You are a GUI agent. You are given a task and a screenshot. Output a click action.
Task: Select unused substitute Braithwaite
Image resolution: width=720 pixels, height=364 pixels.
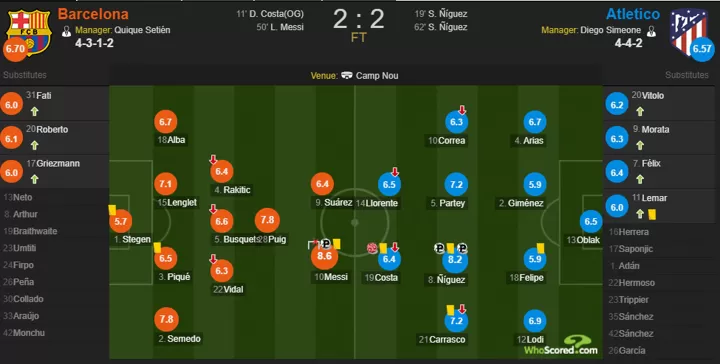point(54,231)
